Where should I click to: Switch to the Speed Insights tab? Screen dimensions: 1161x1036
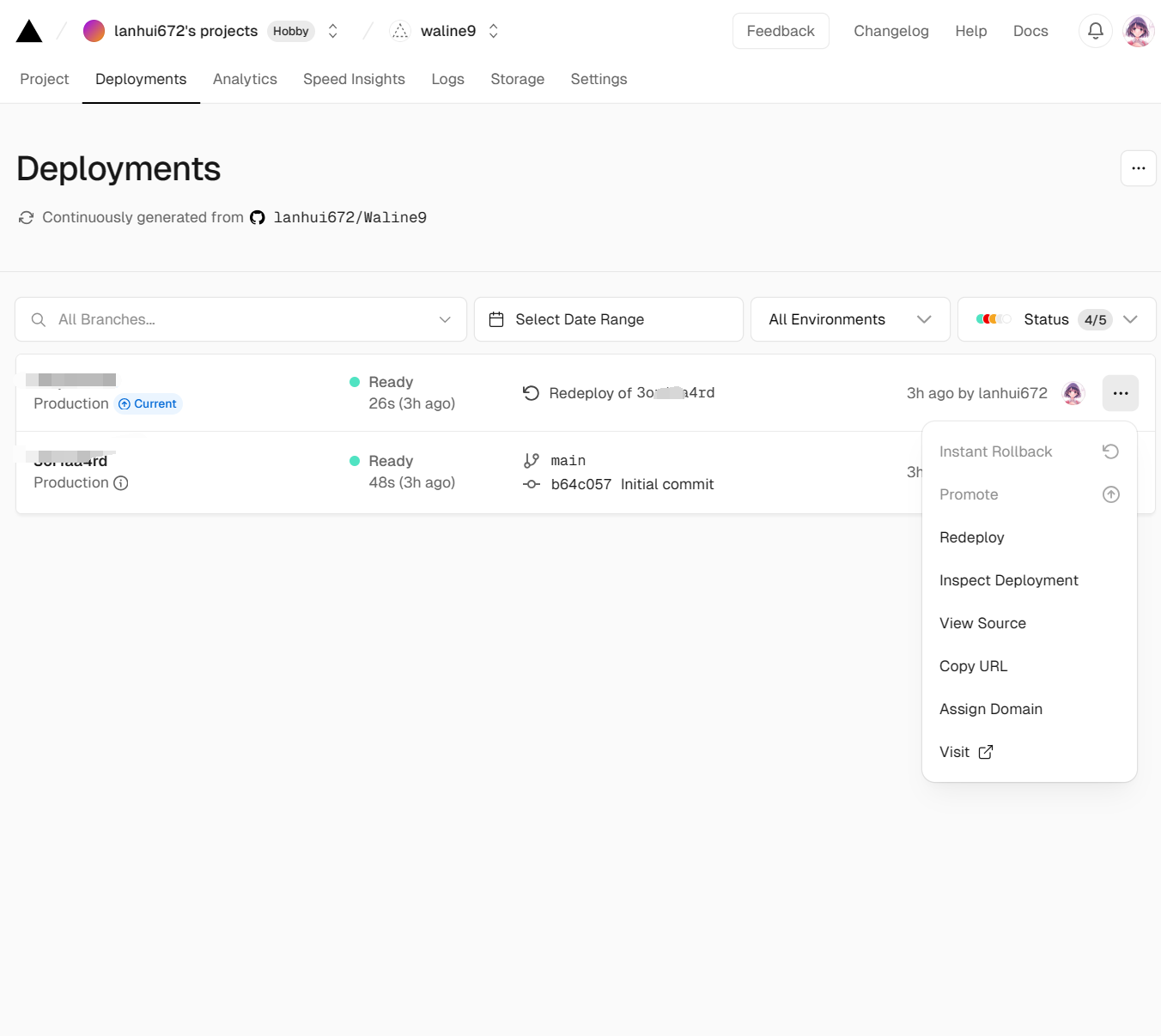(x=354, y=79)
